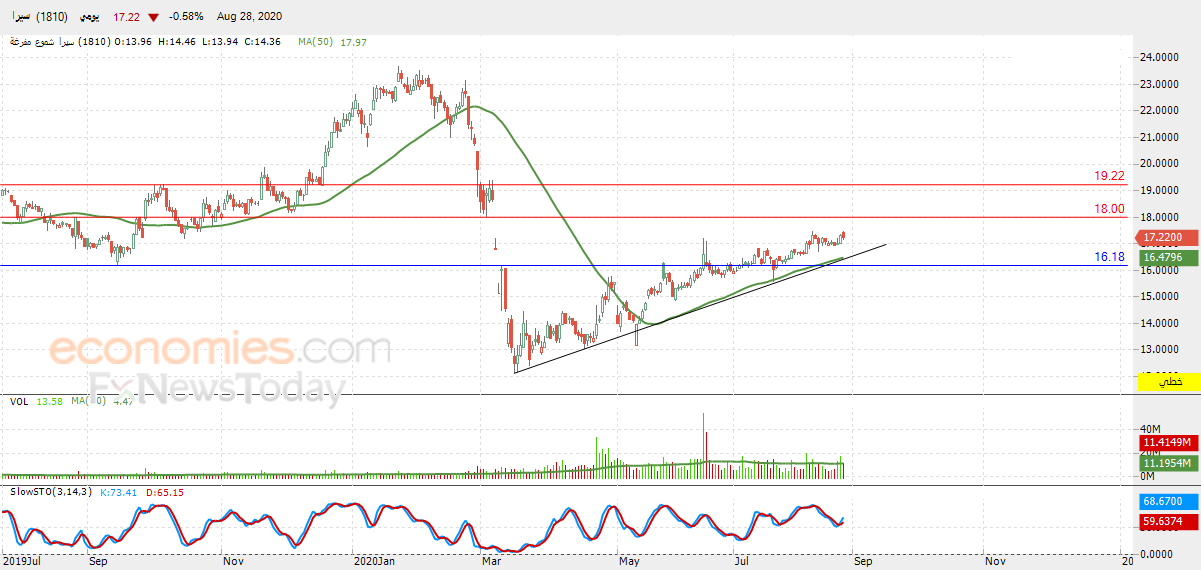
Task: Click the economies.com watermark logo
Action: point(220,350)
